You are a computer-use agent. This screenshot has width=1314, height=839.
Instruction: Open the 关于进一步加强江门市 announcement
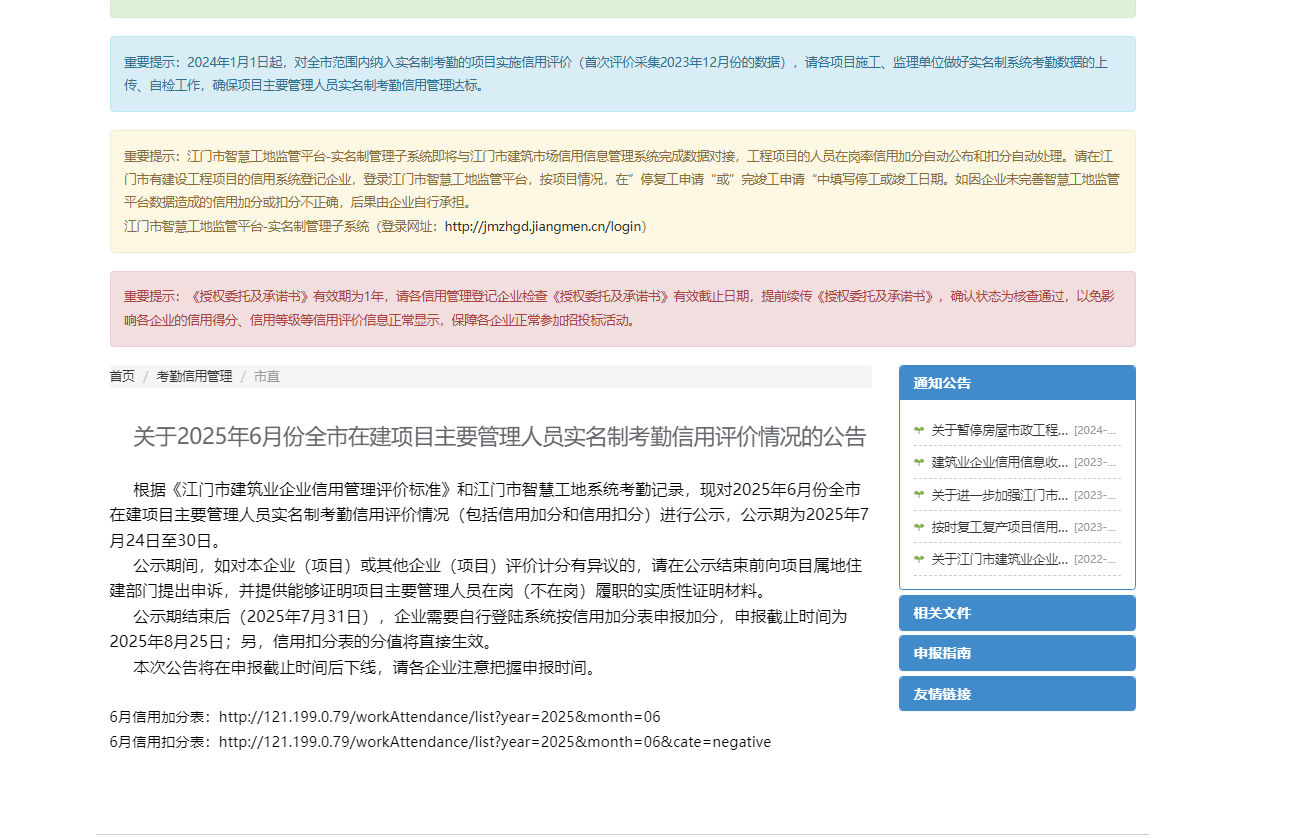999,495
